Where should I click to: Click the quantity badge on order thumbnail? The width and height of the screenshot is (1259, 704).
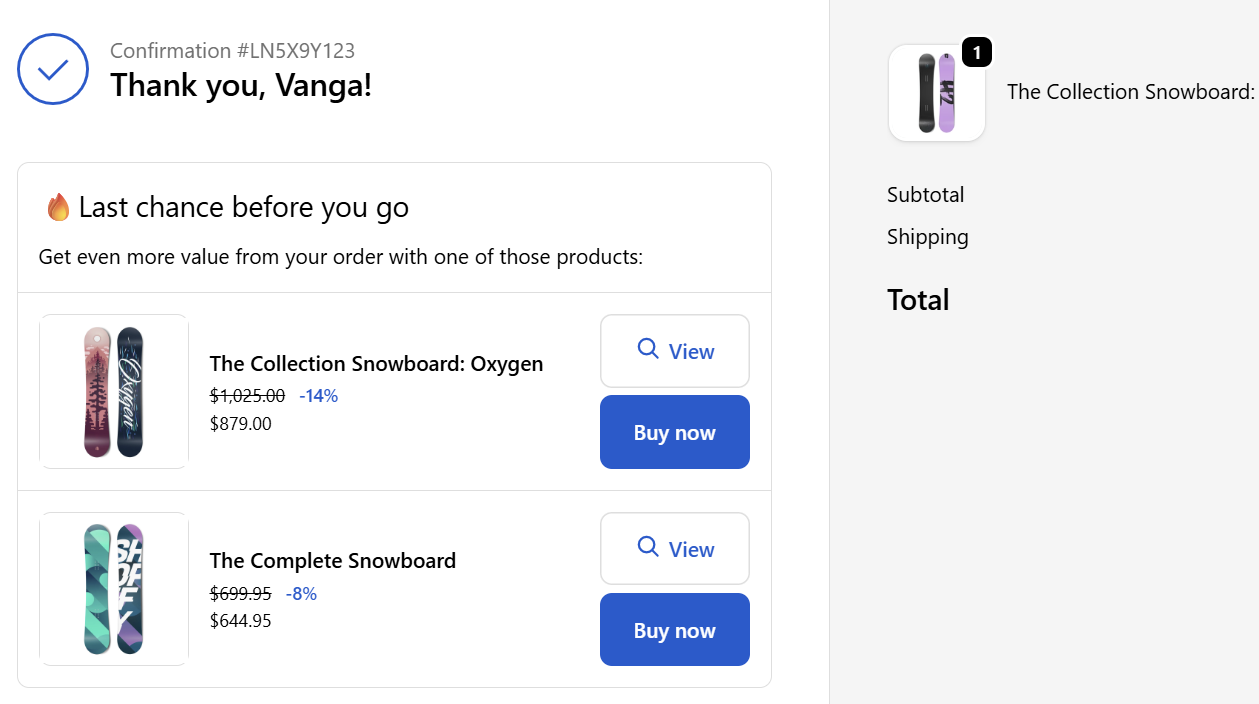click(976, 52)
